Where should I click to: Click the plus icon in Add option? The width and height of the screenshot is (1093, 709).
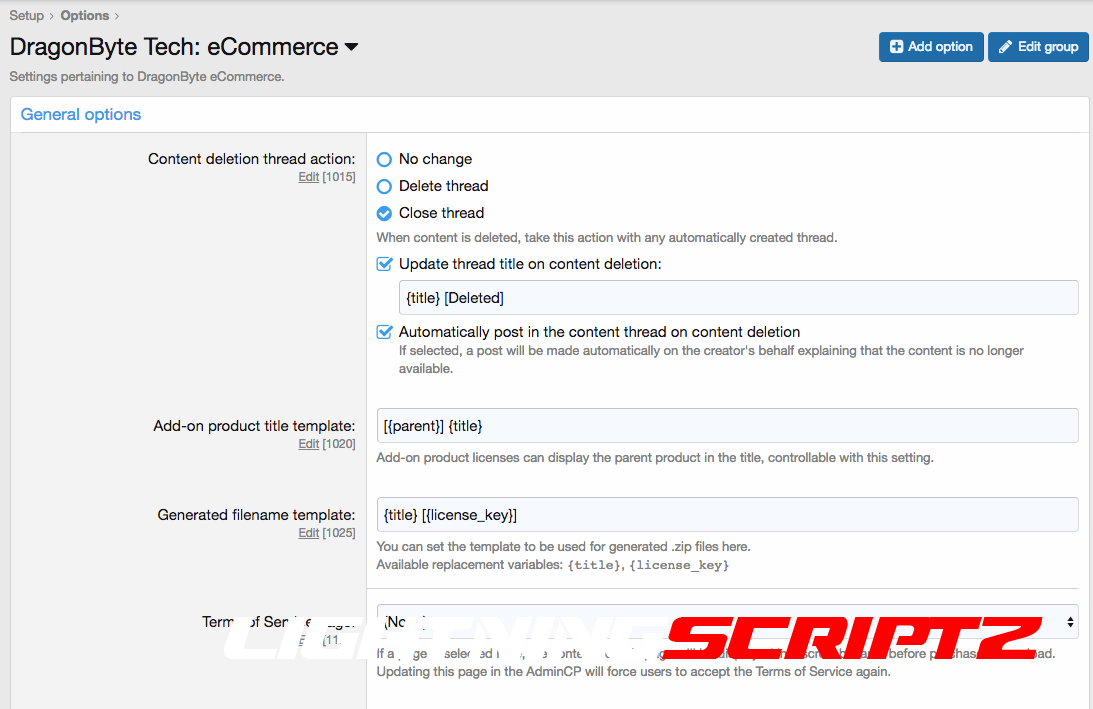(x=896, y=47)
